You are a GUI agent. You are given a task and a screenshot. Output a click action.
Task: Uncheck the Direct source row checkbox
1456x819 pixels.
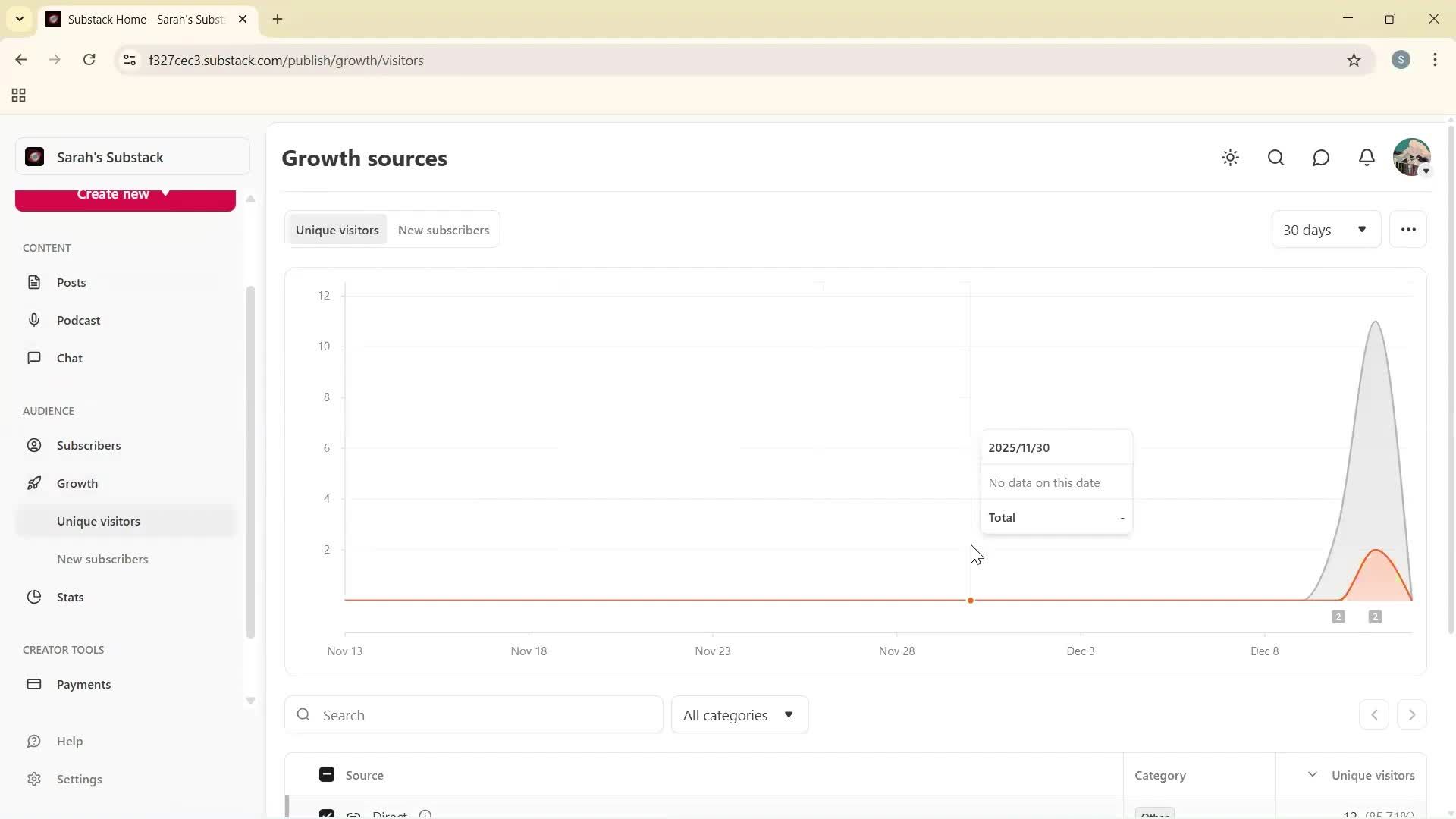pyautogui.click(x=326, y=814)
